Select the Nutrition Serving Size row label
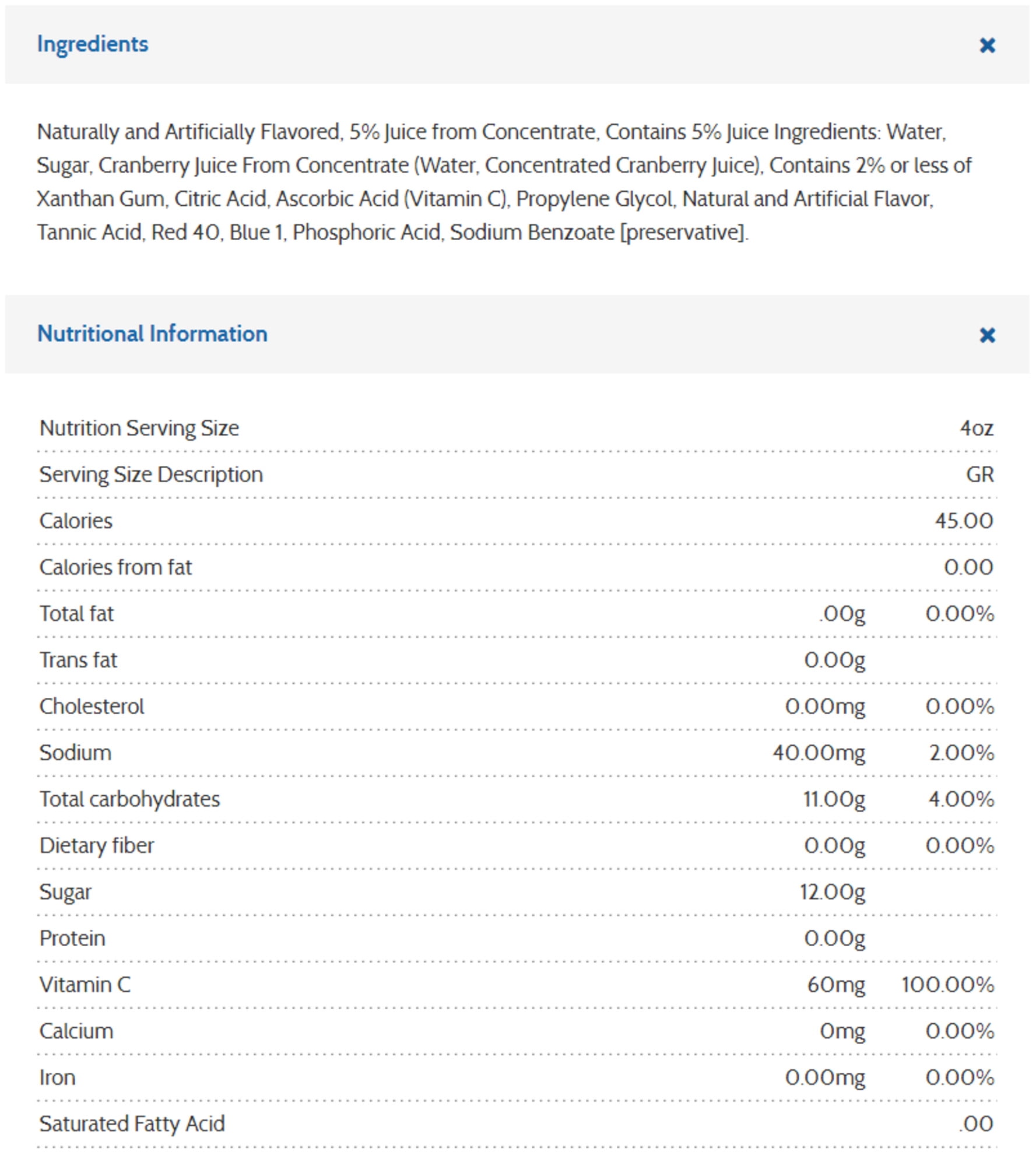Screen dimensions: 1036x1166 (x=139, y=429)
